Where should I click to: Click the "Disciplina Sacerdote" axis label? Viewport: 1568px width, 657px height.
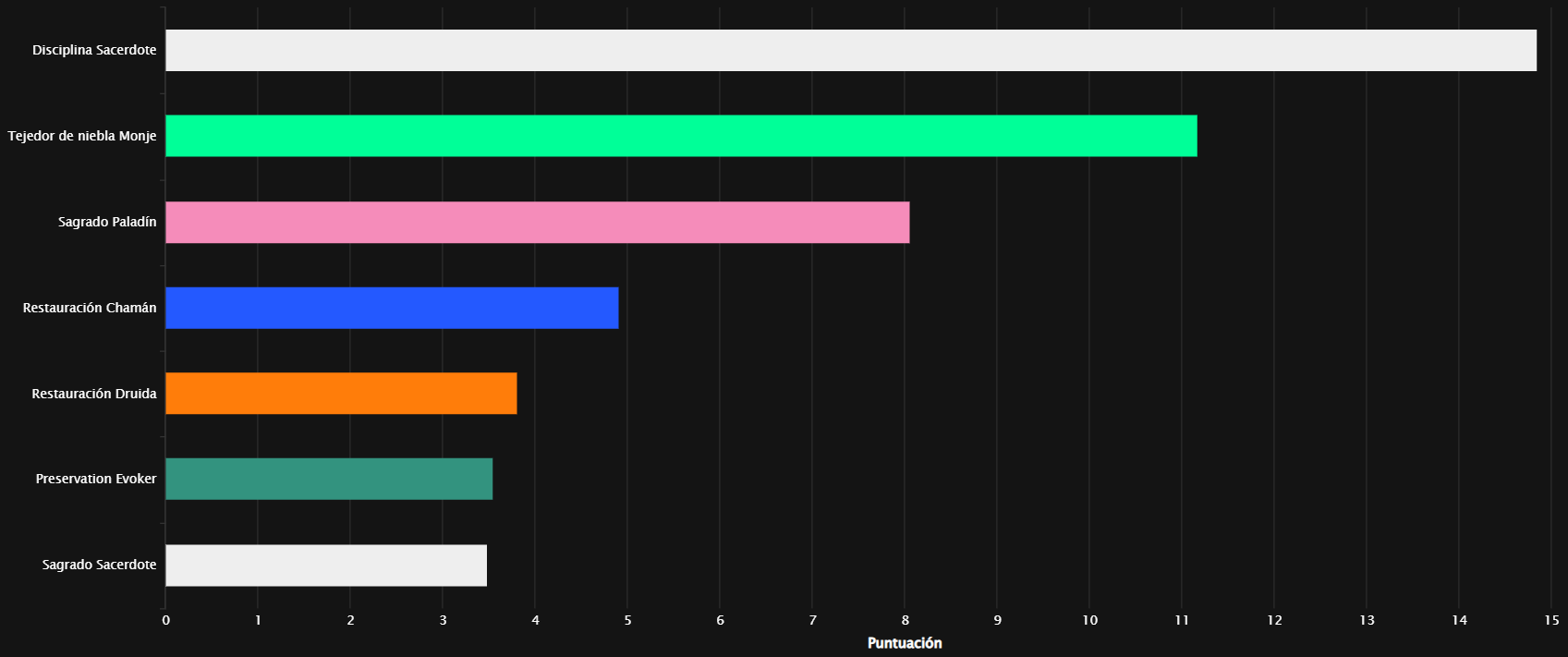(94, 50)
